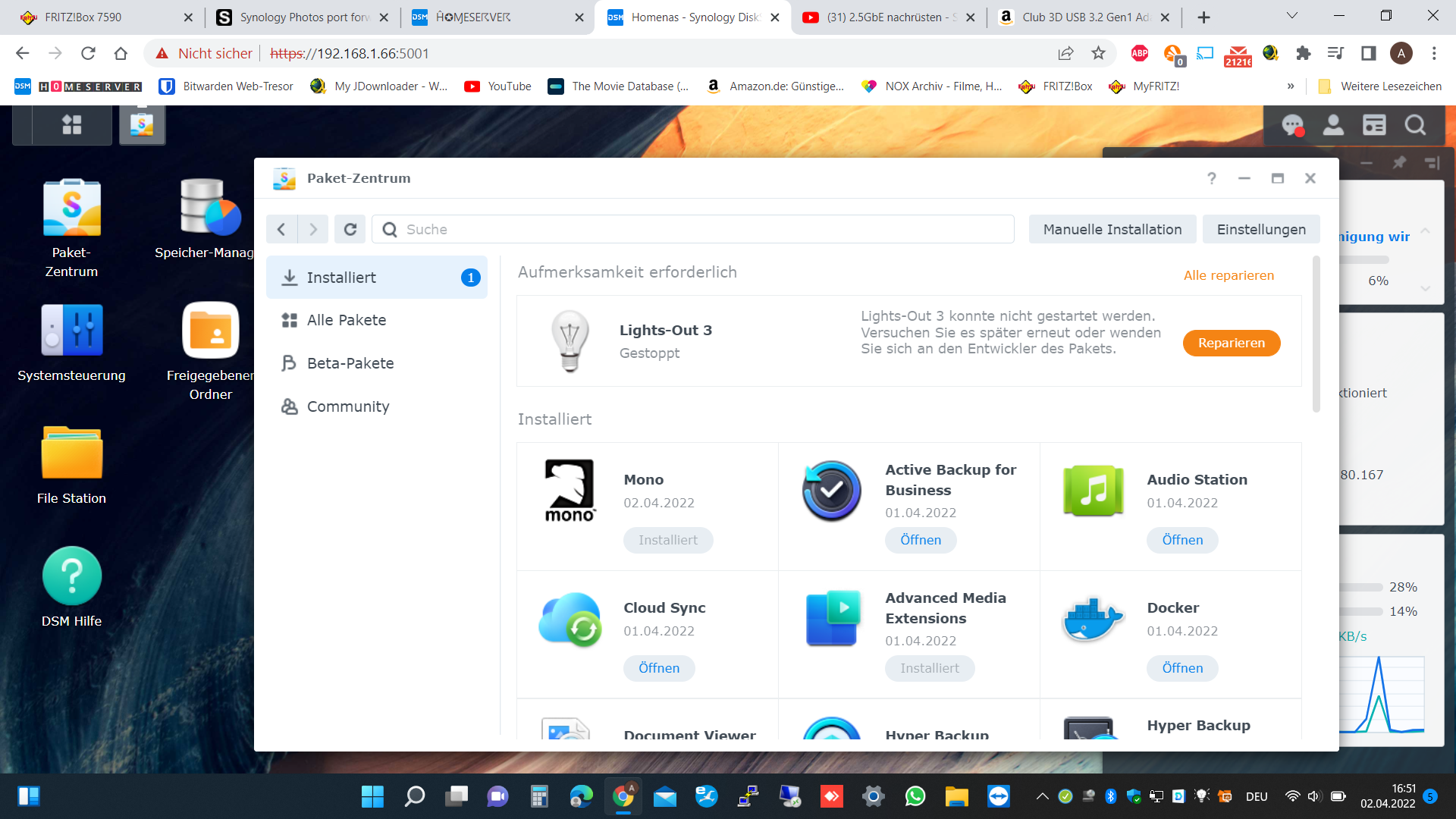
Task: Expand hidden bookmarks via the double-arrow
Action: pyautogui.click(x=1291, y=86)
